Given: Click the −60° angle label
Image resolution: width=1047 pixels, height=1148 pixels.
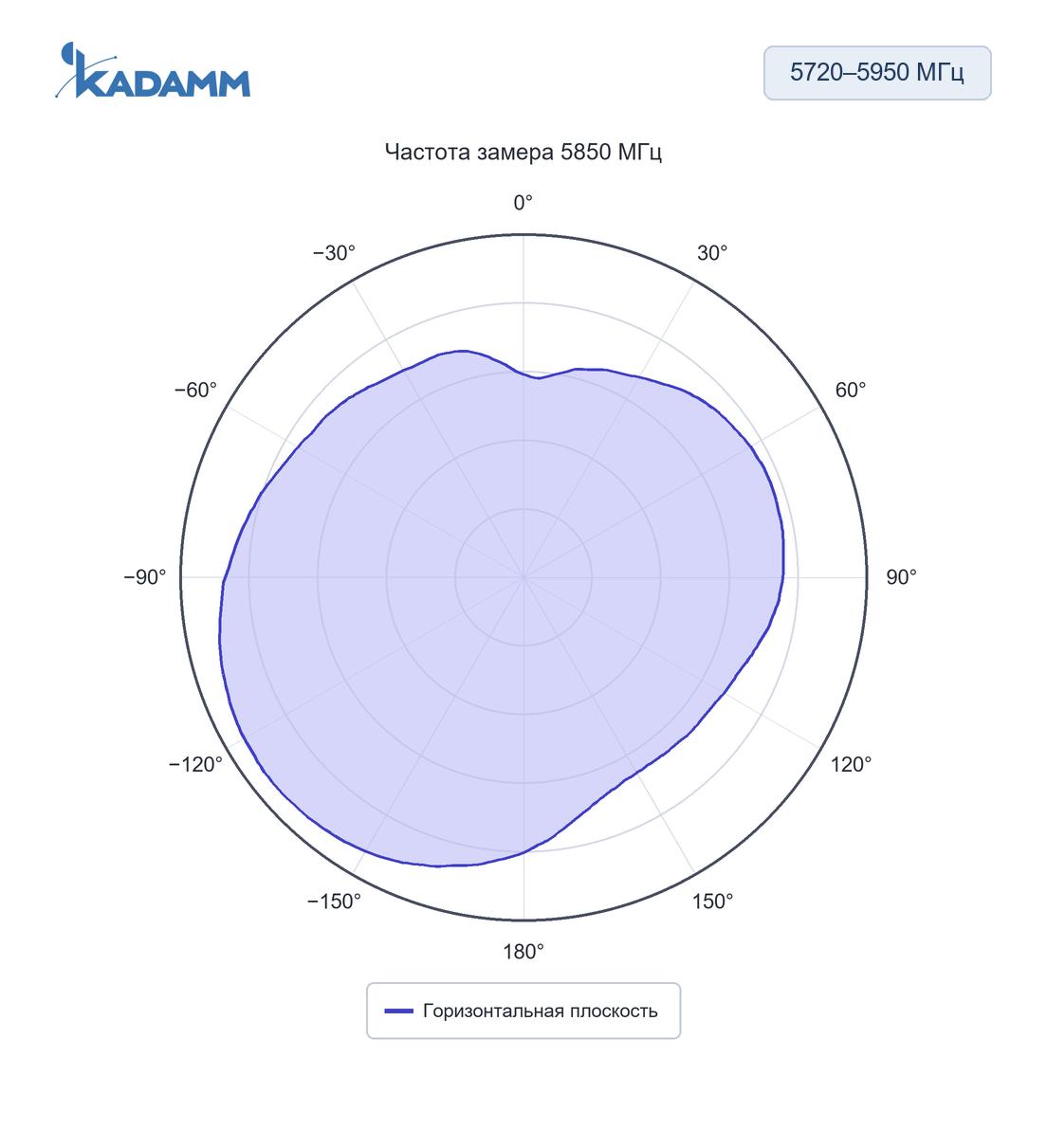Looking at the screenshot, I should pyautogui.click(x=195, y=391).
